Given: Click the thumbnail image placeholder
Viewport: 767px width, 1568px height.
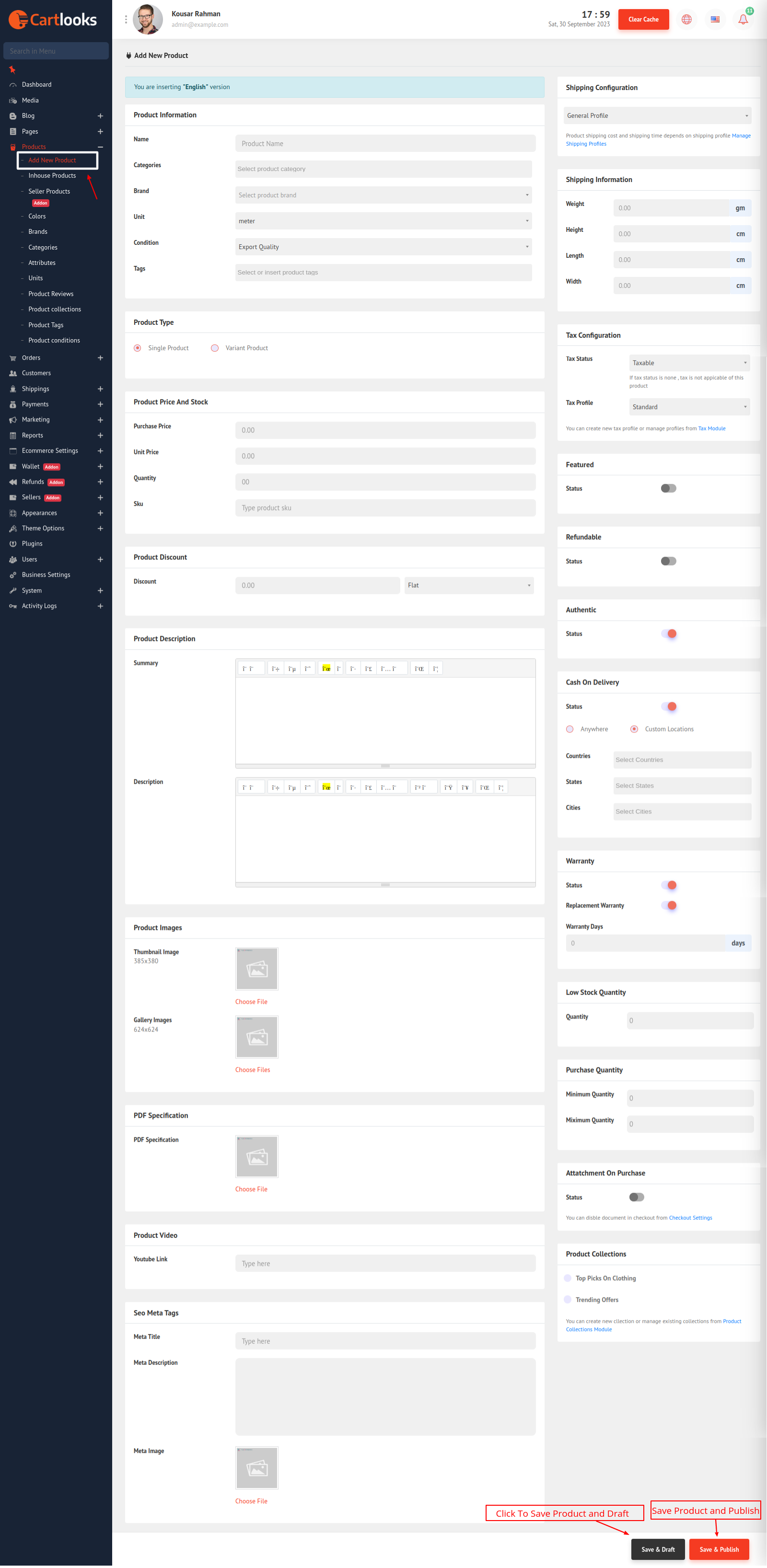Looking at the screenshot, I should click(256, 968).
